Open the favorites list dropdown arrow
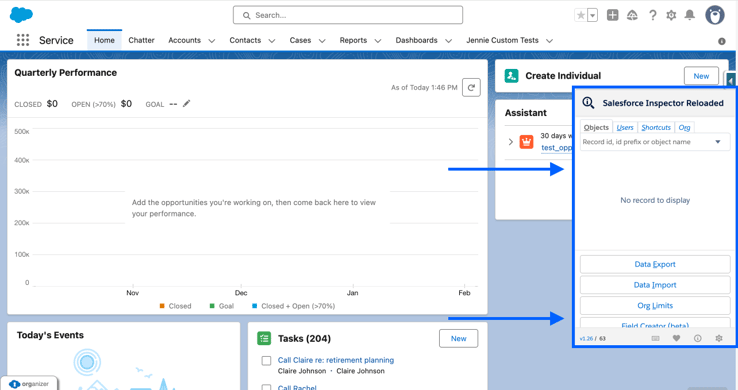The width and height of the screenshot is (738, 390). (x=593, y=15)
